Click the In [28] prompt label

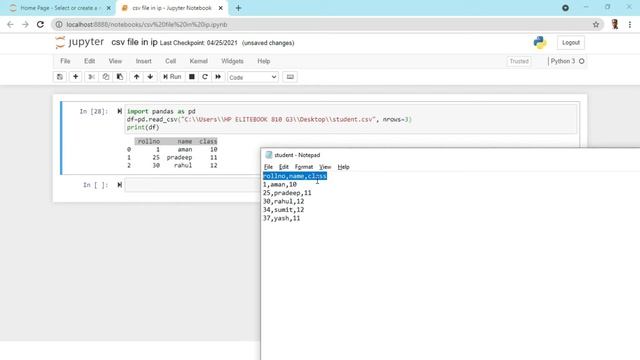[x=93, y=111]
